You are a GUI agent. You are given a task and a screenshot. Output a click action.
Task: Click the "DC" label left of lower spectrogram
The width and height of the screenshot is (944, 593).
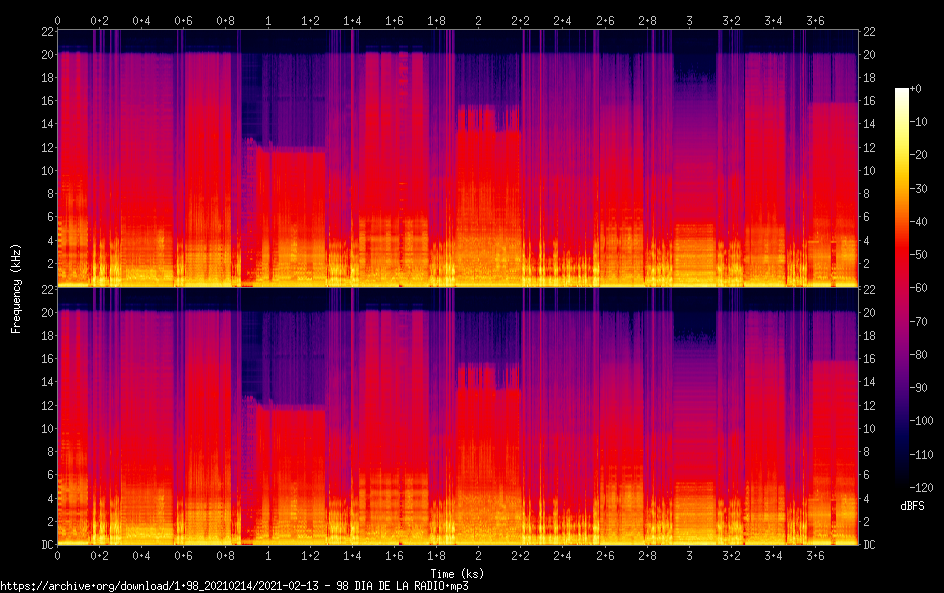tap(48, 544)
